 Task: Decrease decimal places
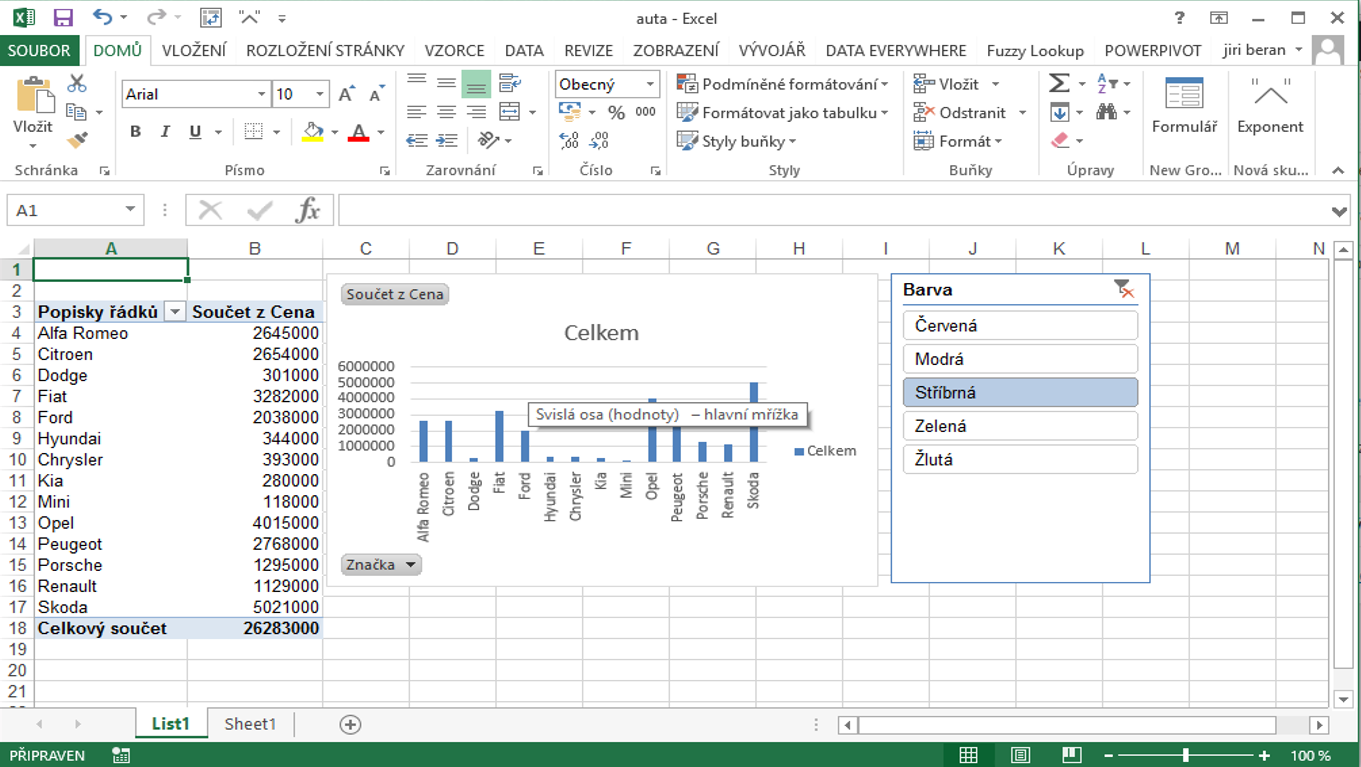(x=599, y=141)
